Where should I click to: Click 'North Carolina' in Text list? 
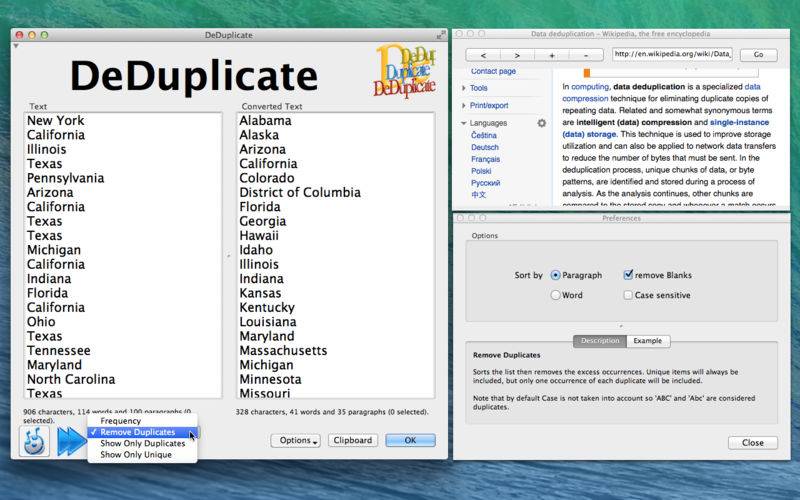[71, 379]
